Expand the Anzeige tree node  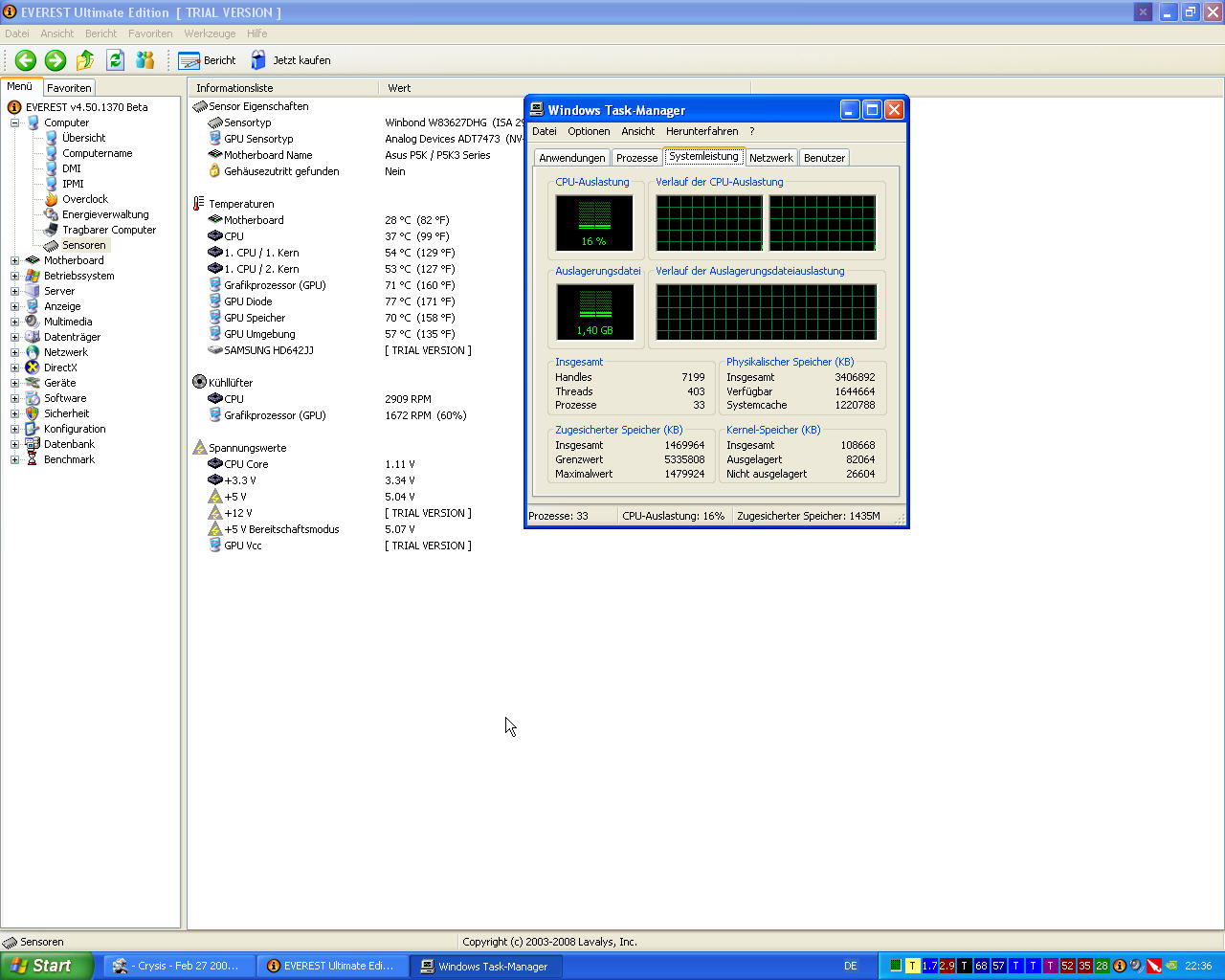pos(14,306)
